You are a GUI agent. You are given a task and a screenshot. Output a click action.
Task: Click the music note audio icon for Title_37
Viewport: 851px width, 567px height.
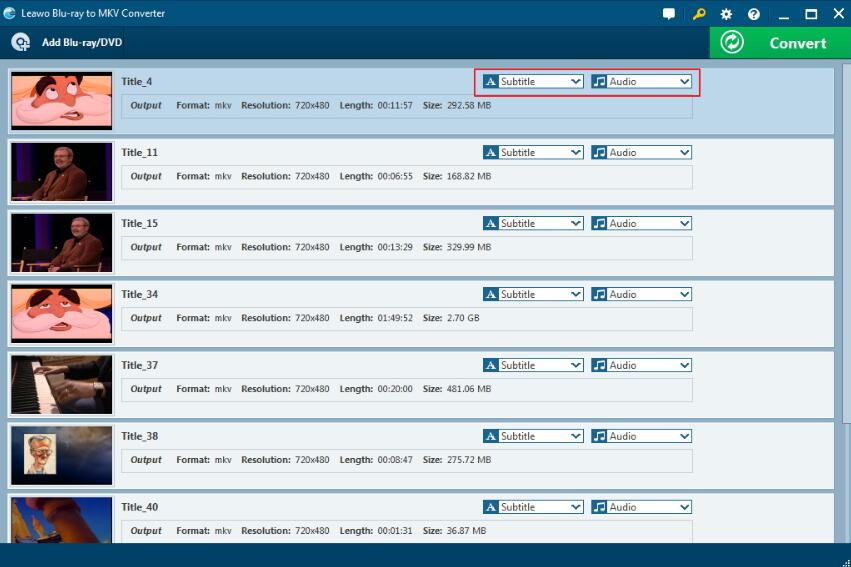pos(599,365)
